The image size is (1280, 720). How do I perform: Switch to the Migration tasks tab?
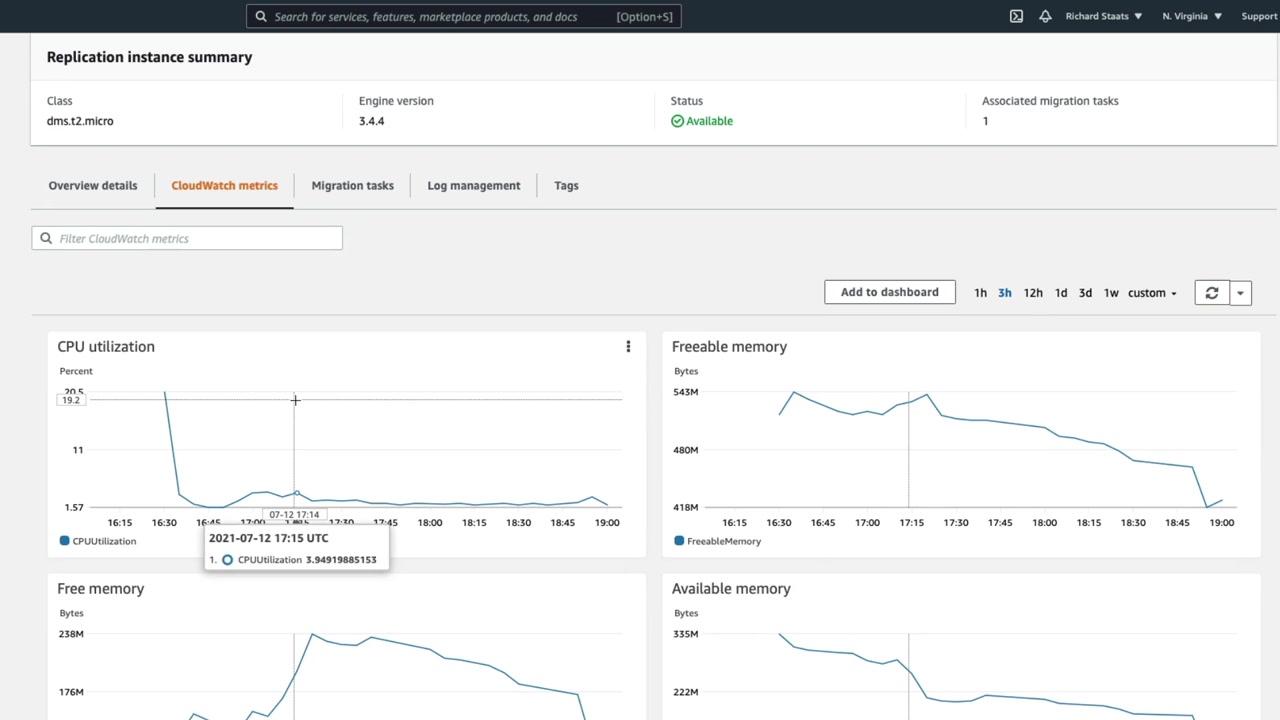click(352, 185)
